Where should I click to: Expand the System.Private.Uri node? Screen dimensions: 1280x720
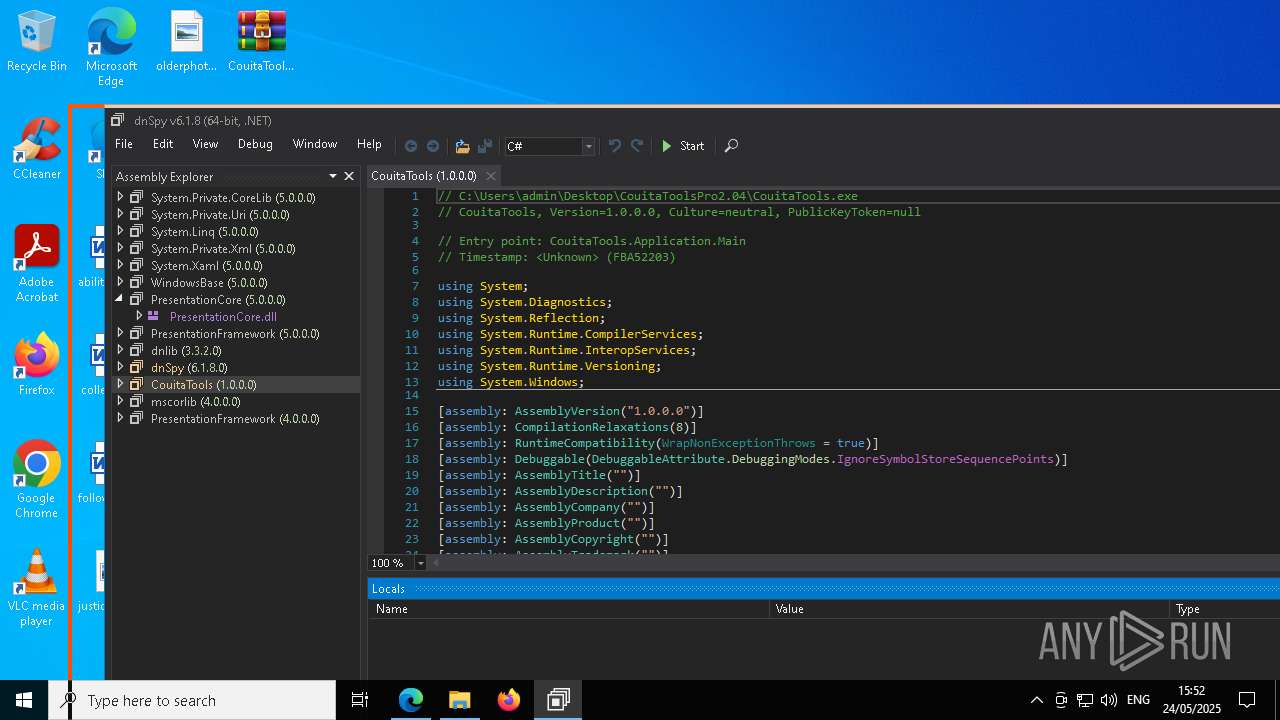pyautogui.click(x=121, y=214)
